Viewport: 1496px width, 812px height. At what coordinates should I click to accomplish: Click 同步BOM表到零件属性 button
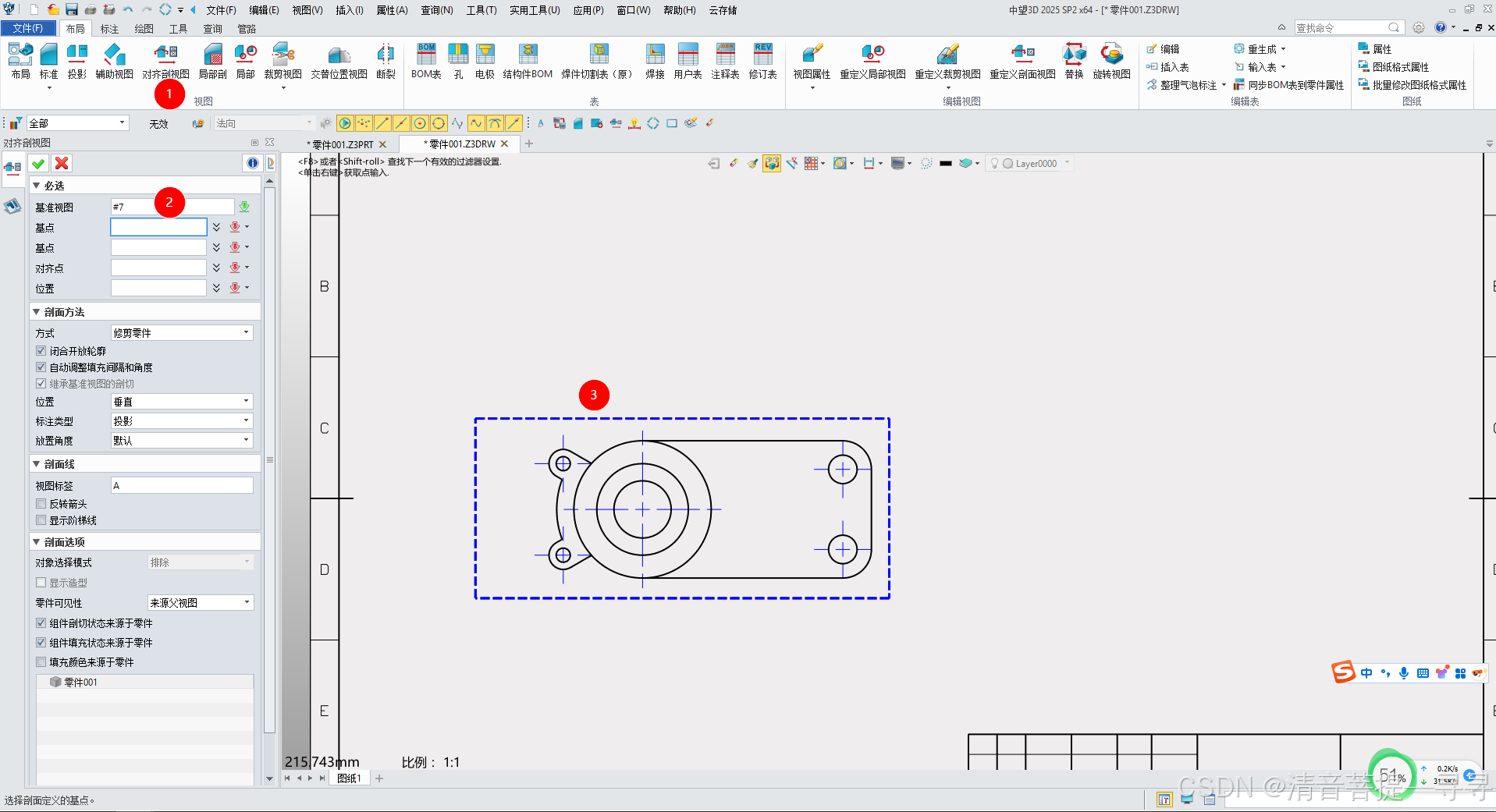(1288, 85)
